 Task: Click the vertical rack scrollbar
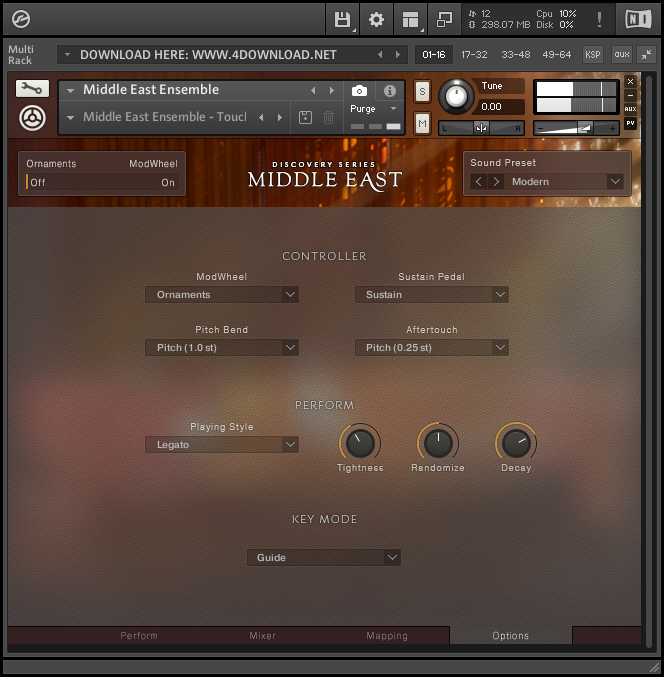pos(649,361)
